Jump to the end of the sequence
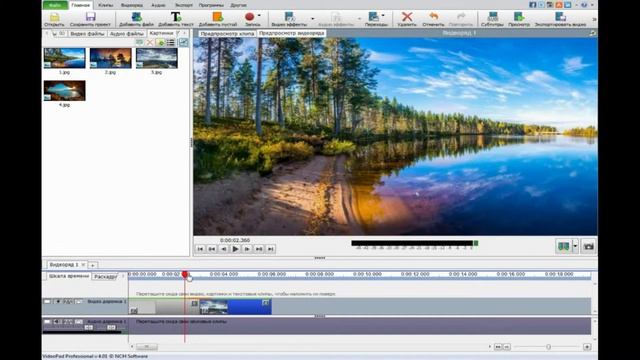 (x=271, y=249)
